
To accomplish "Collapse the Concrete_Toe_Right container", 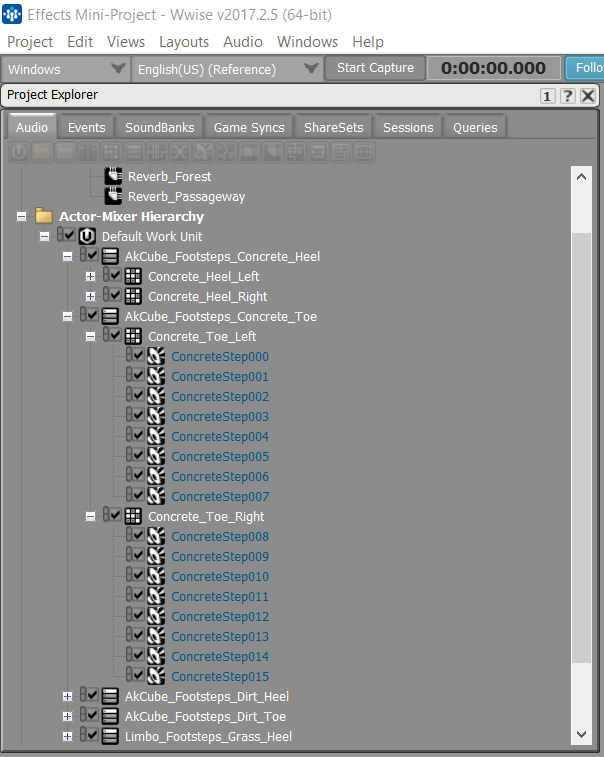I will 90,517.
